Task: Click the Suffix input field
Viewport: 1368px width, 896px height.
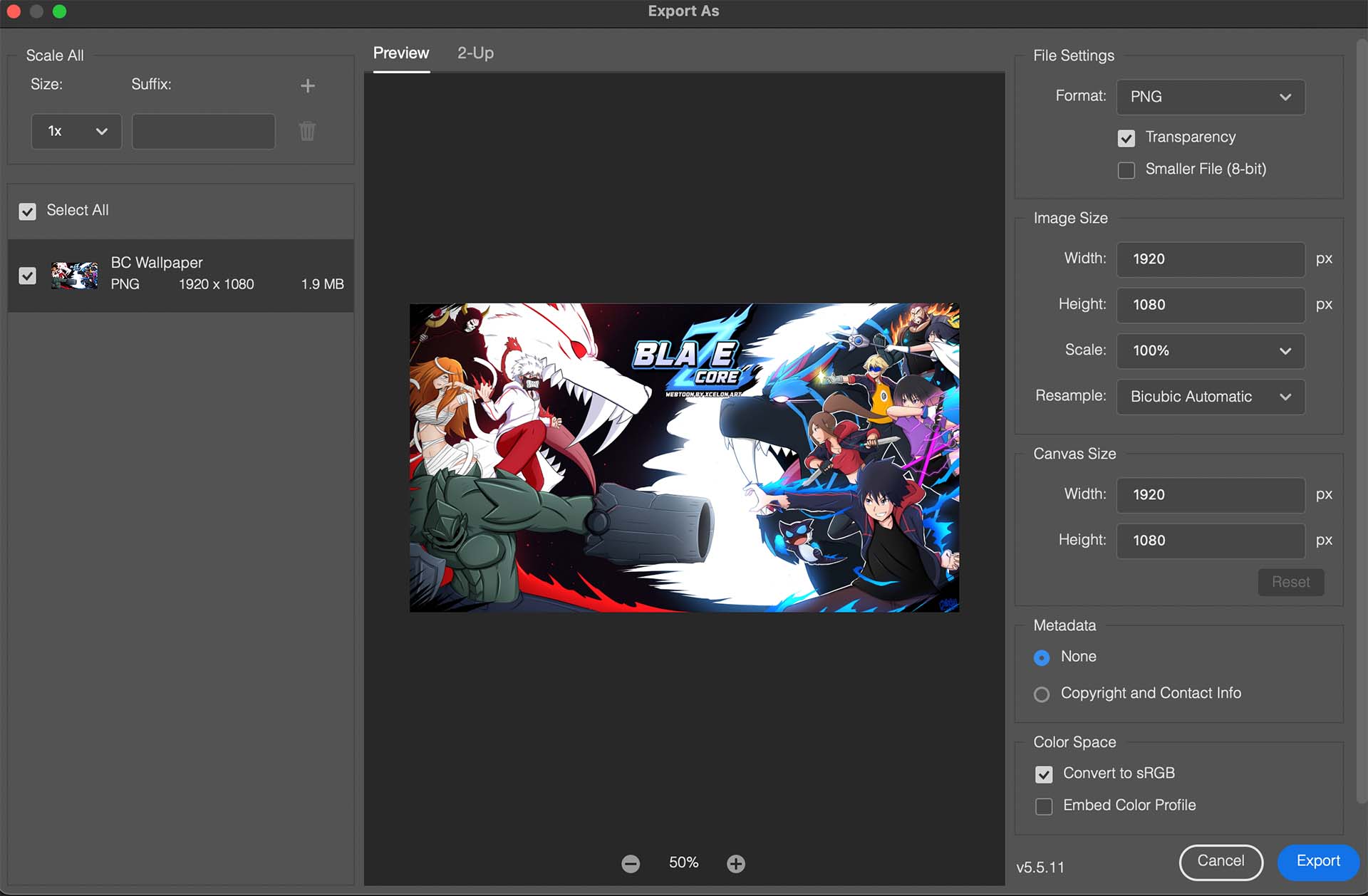Action: point(204,132)
